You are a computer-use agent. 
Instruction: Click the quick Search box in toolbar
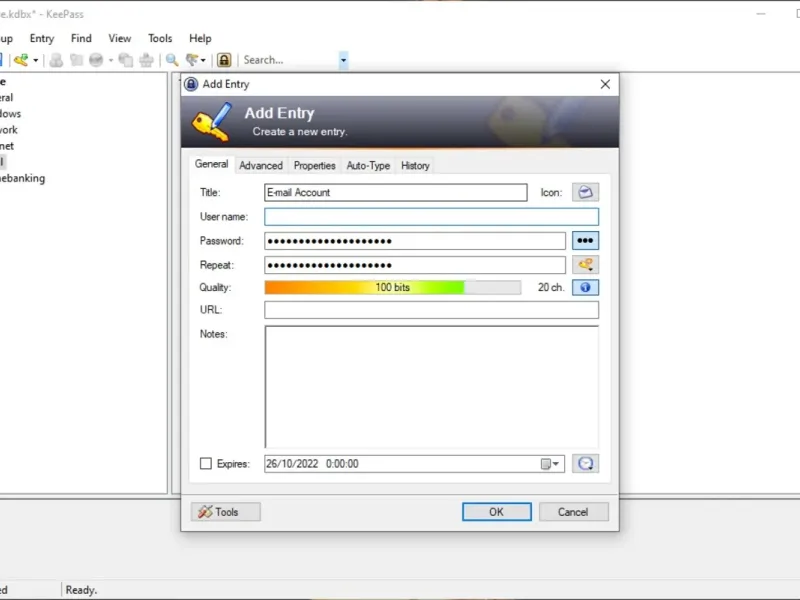(x=289, y=60)
